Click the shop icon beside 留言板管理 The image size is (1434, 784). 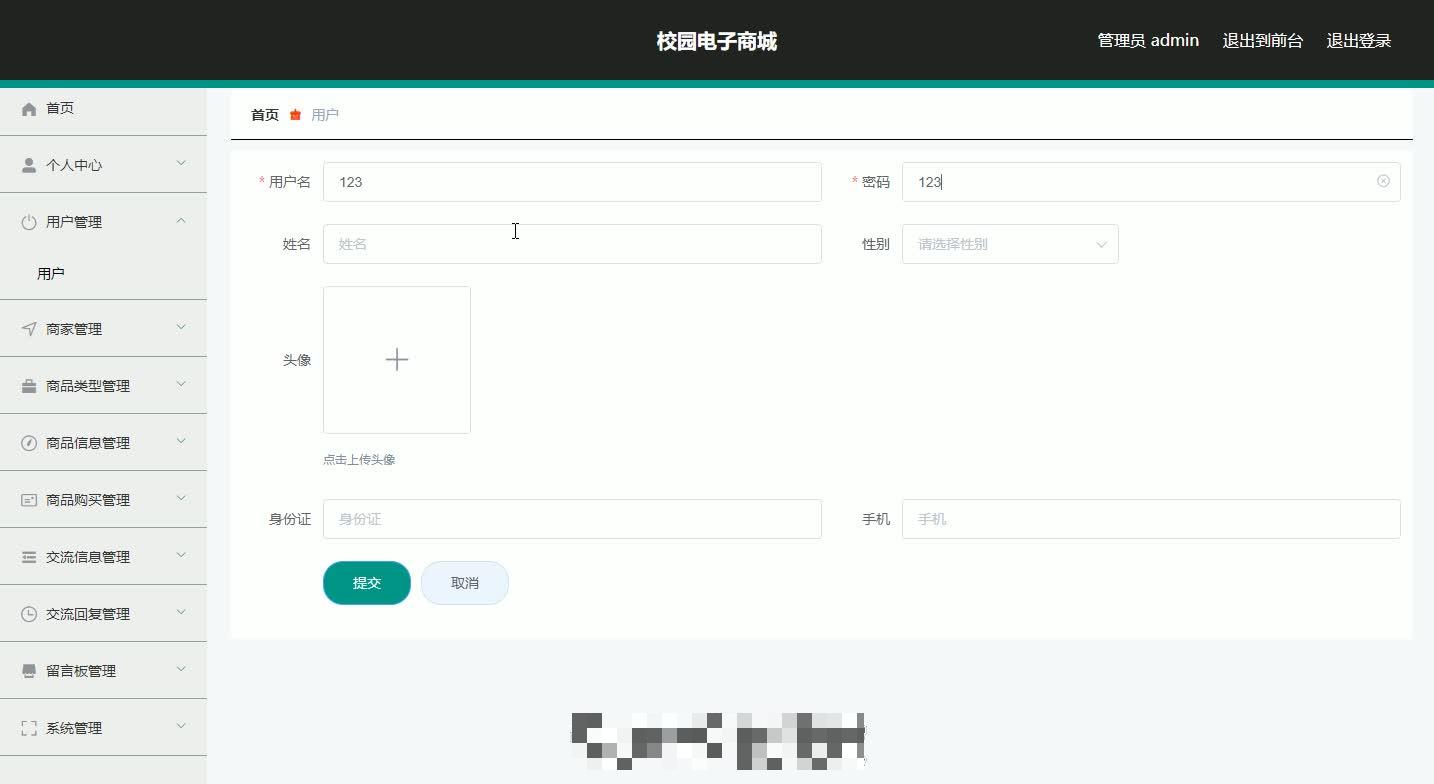pos(29,671)
